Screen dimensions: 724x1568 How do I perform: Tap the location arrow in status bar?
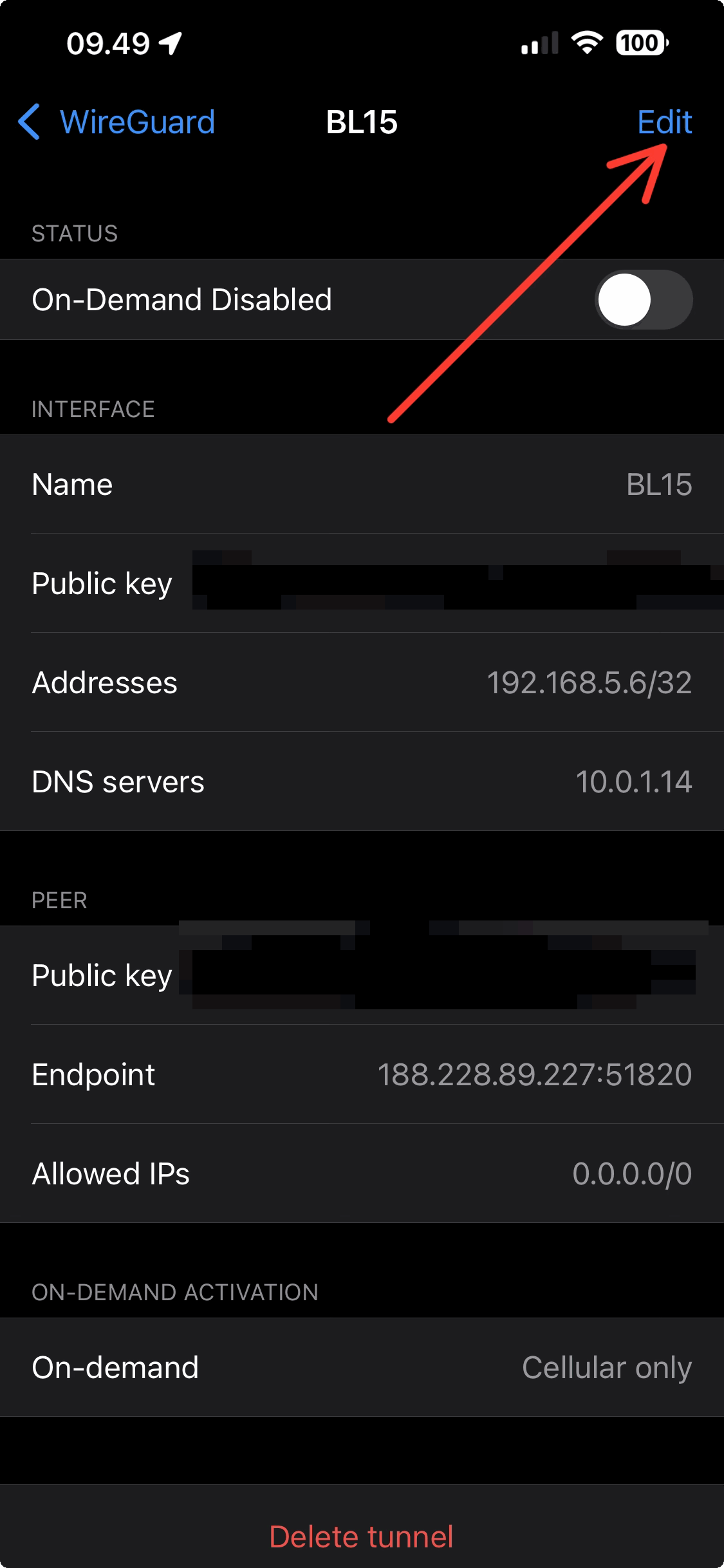[171, 44]
